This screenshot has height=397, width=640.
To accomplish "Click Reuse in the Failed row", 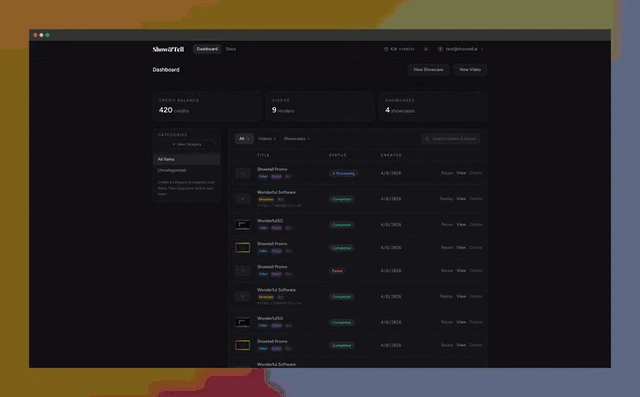I will pos(447,271).
